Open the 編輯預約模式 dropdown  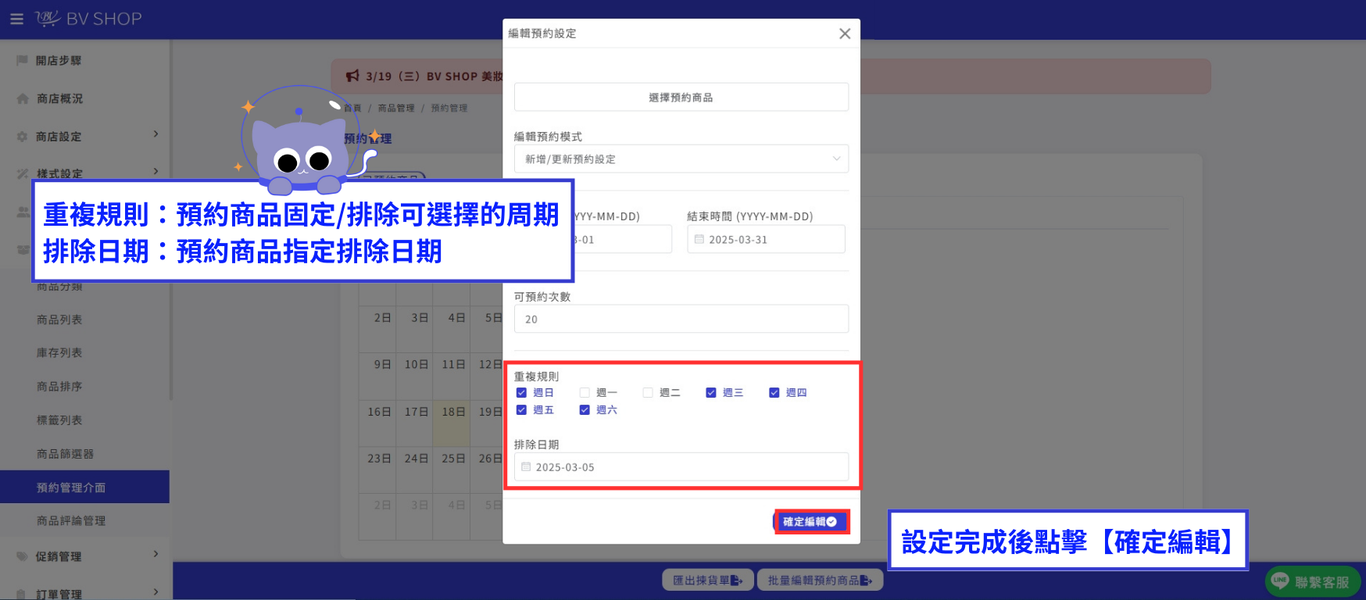click(681, 159)
